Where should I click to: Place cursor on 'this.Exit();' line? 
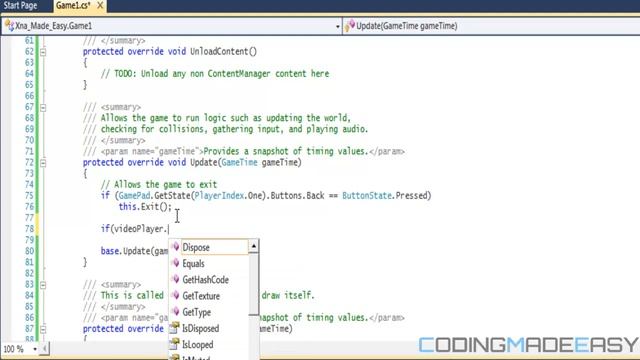pos(145,207)
